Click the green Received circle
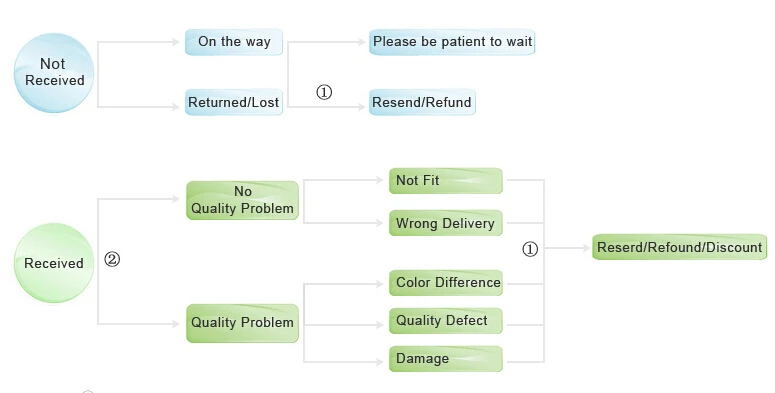Screen dimensions: 775x393 pyautogui.click(x=54, y=263)
